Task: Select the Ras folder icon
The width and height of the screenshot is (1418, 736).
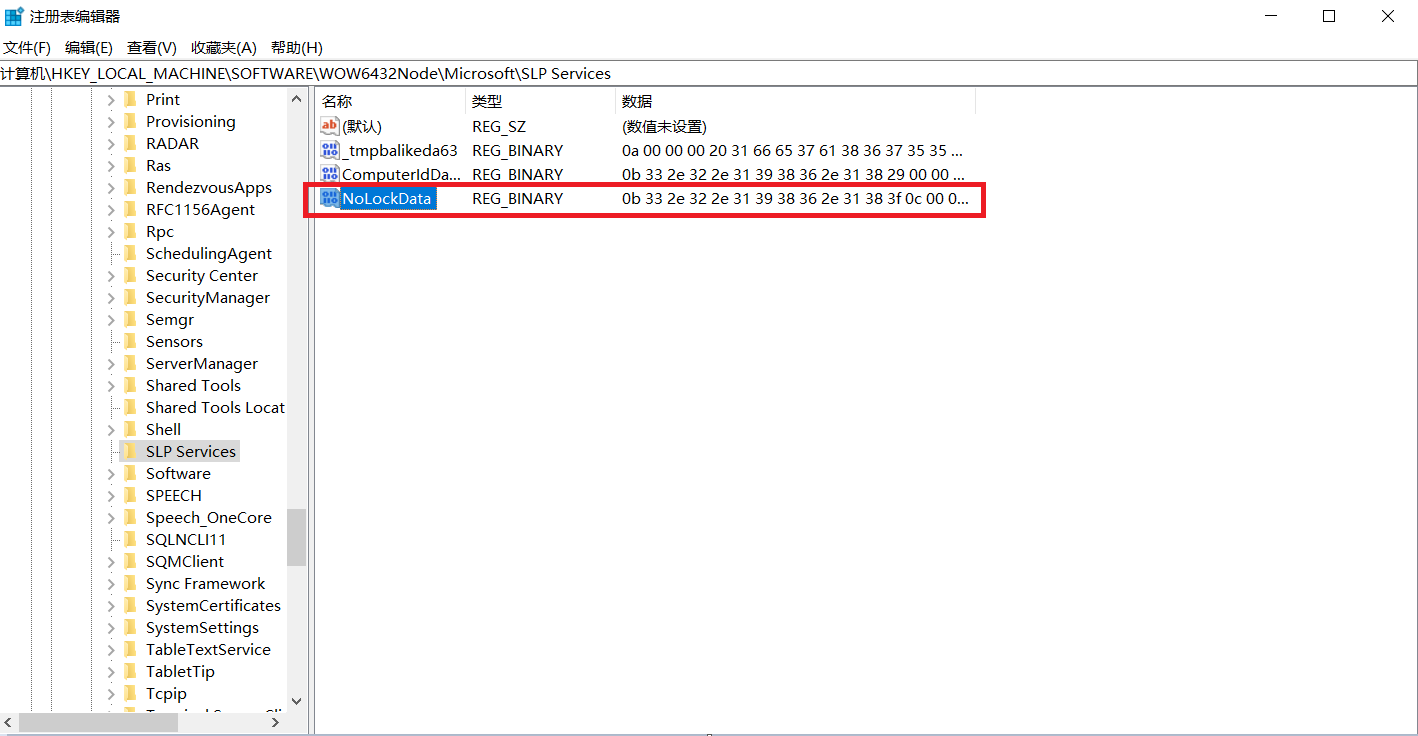Action: [130, 166]
